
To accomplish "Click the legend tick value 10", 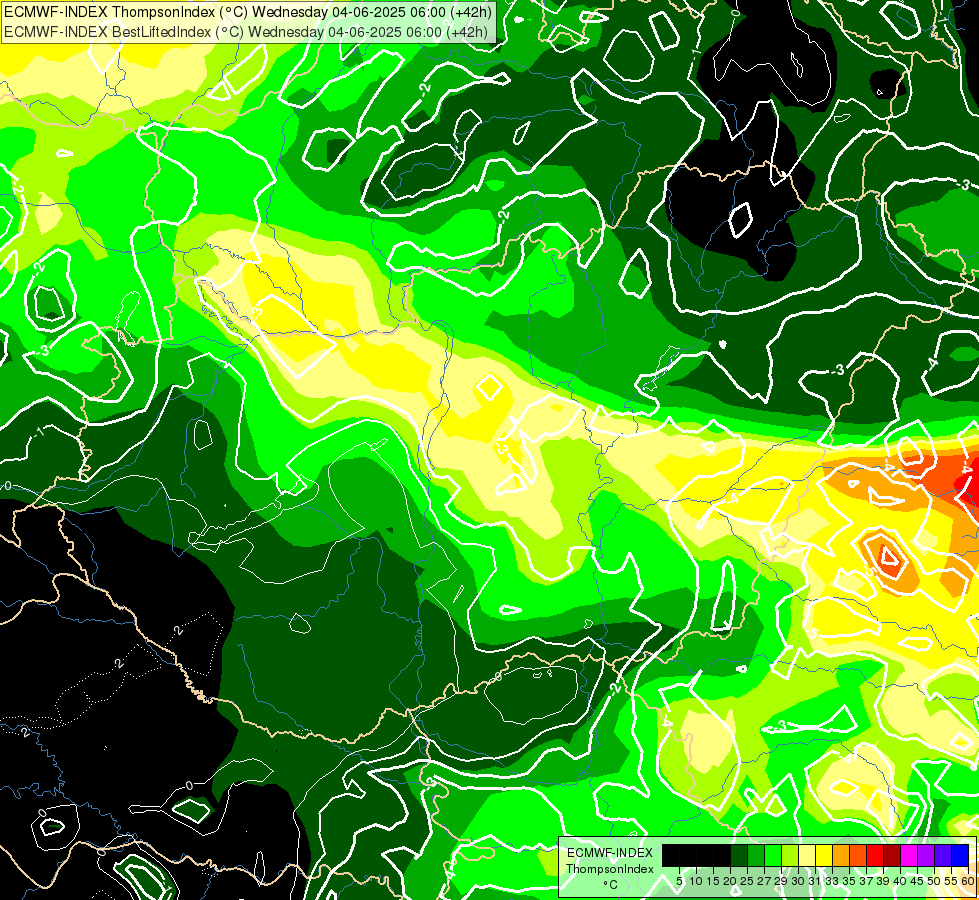I will click(x=696, y=881).
